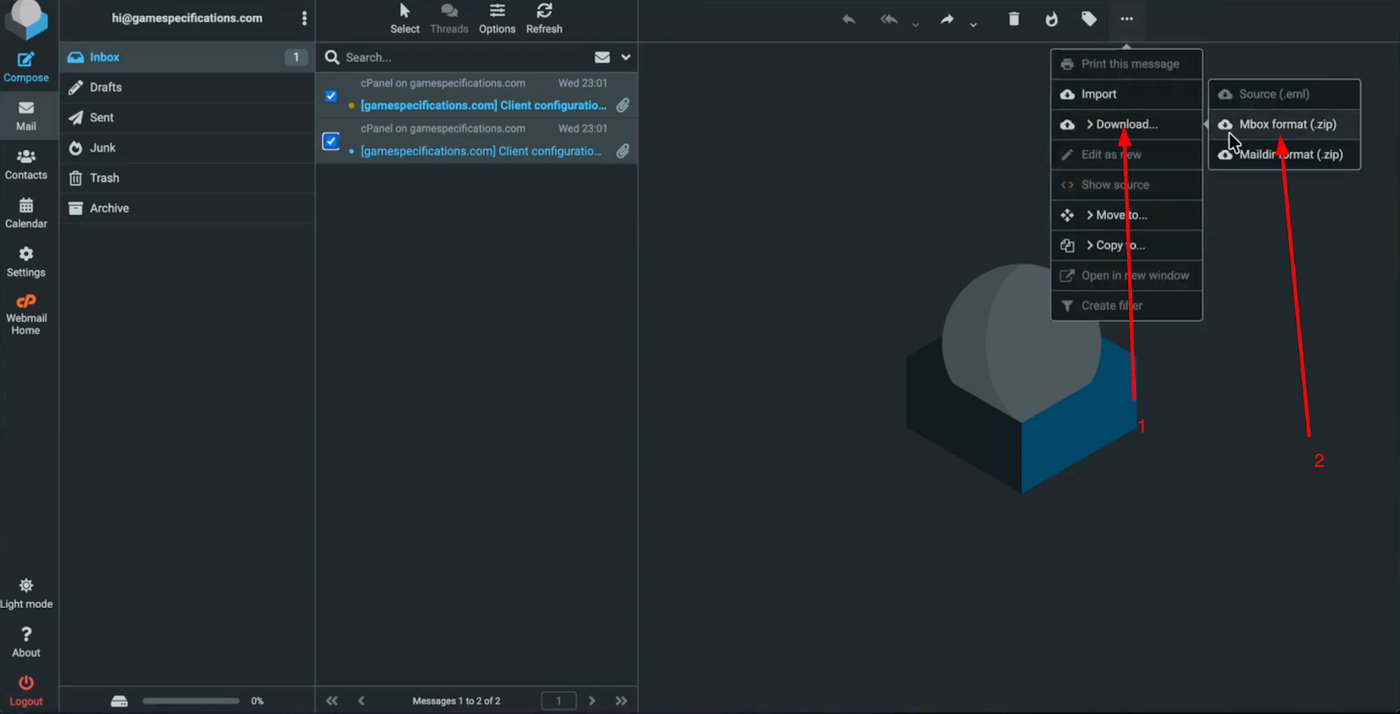Open the Contacts section in sidebar

click(26, 164)
